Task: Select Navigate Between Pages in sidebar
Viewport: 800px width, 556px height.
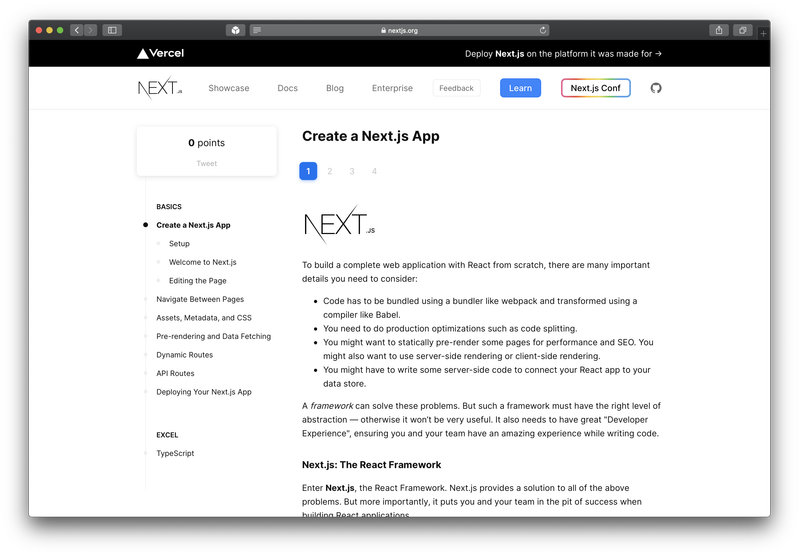Action: [200, 299]
